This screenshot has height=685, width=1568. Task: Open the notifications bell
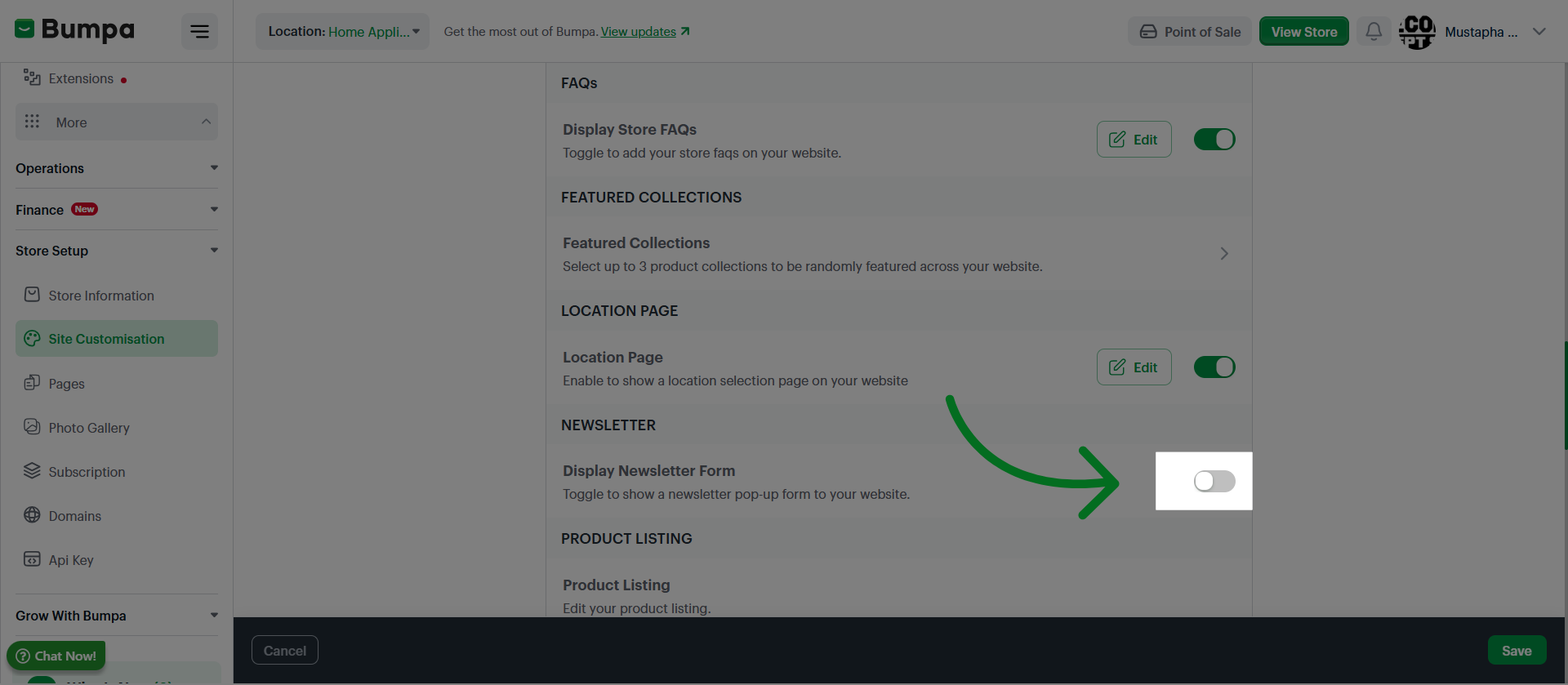tap(1374, 31)
